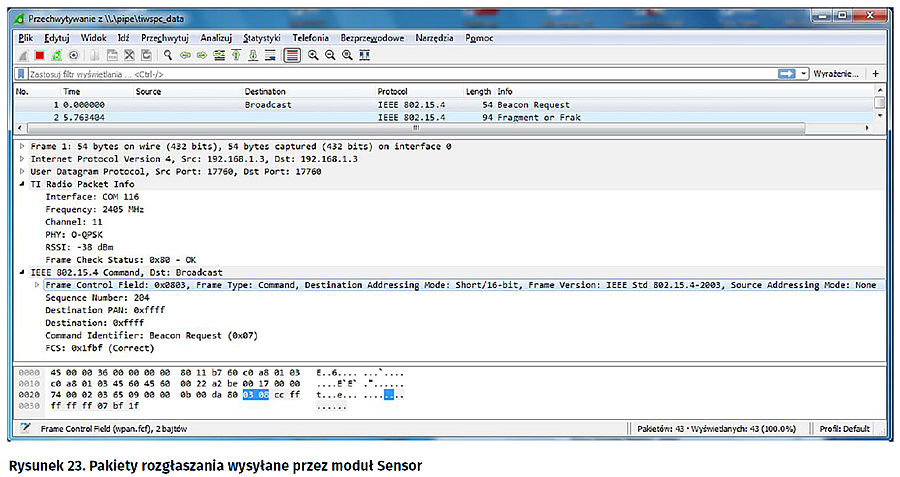Open the display filter history dropdown
The image size is (900, 477).
(x=802, y=74)
